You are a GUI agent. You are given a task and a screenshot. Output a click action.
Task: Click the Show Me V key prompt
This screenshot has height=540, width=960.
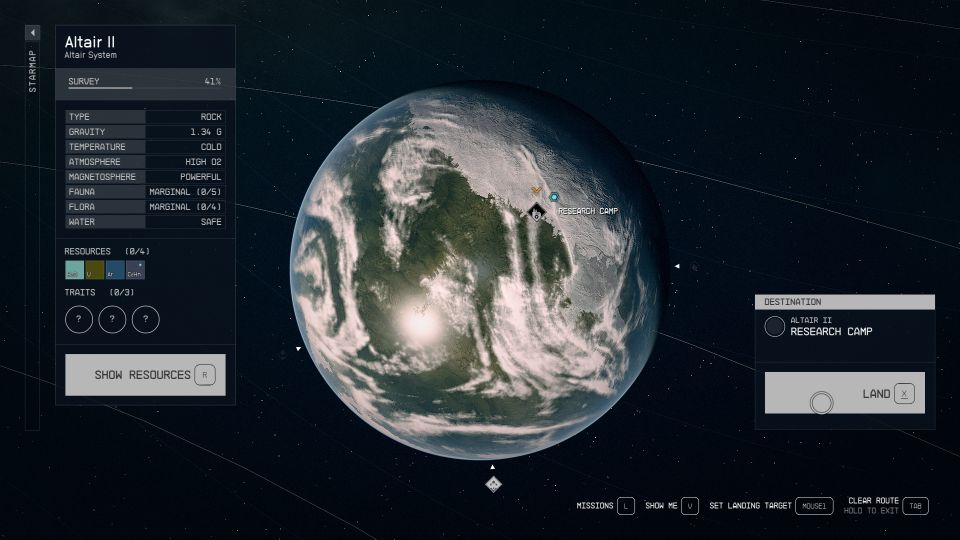(x=672, y=506)
